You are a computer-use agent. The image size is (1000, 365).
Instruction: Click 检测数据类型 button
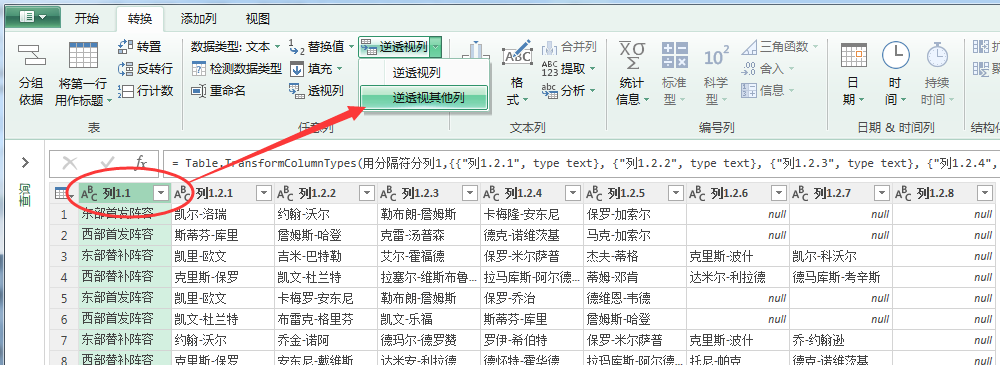pyautogui.click(x=237, y=68)
